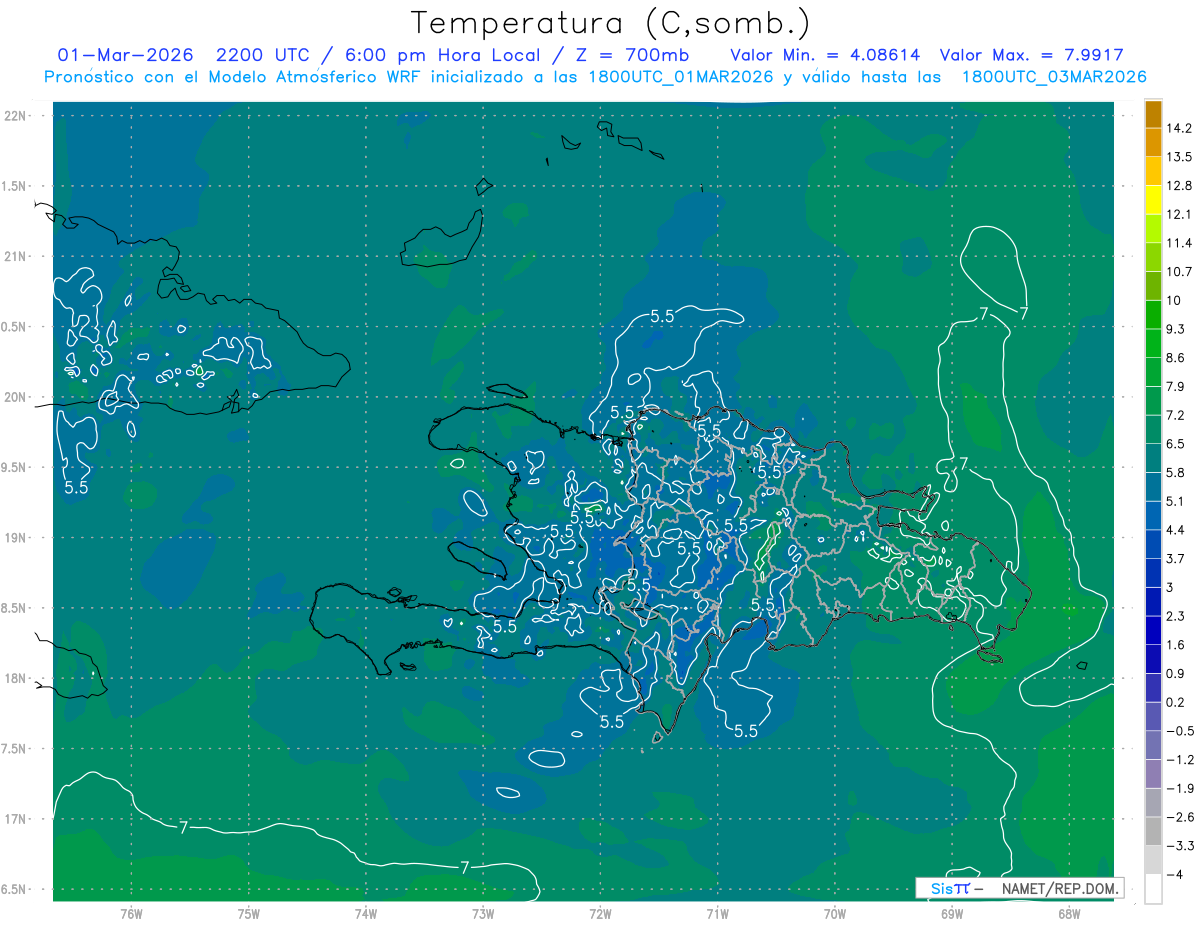This screenshot has width=1200, height=927.
Task: Click the '6.5' colorbar label
Action: (x=1176, y=444)
